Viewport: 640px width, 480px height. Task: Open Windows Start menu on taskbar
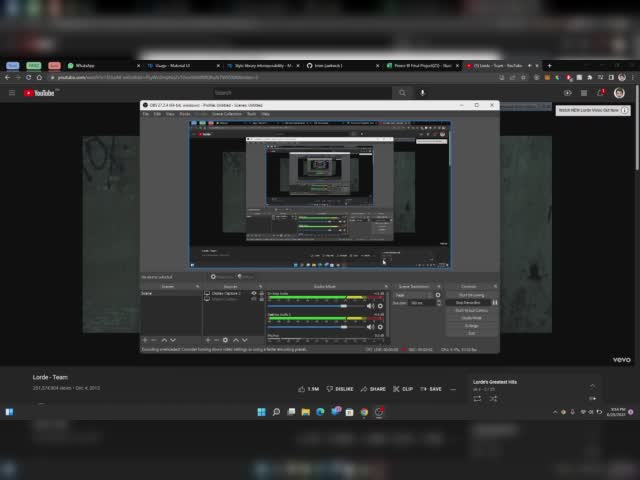[x=262, y=412]
